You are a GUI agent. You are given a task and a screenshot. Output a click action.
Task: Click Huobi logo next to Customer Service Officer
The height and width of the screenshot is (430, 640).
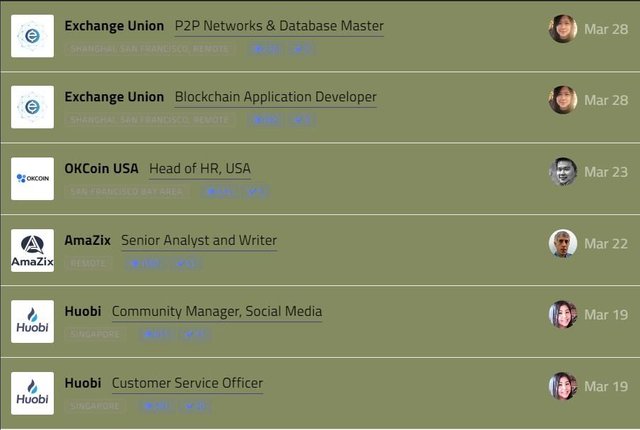[32, 393]
